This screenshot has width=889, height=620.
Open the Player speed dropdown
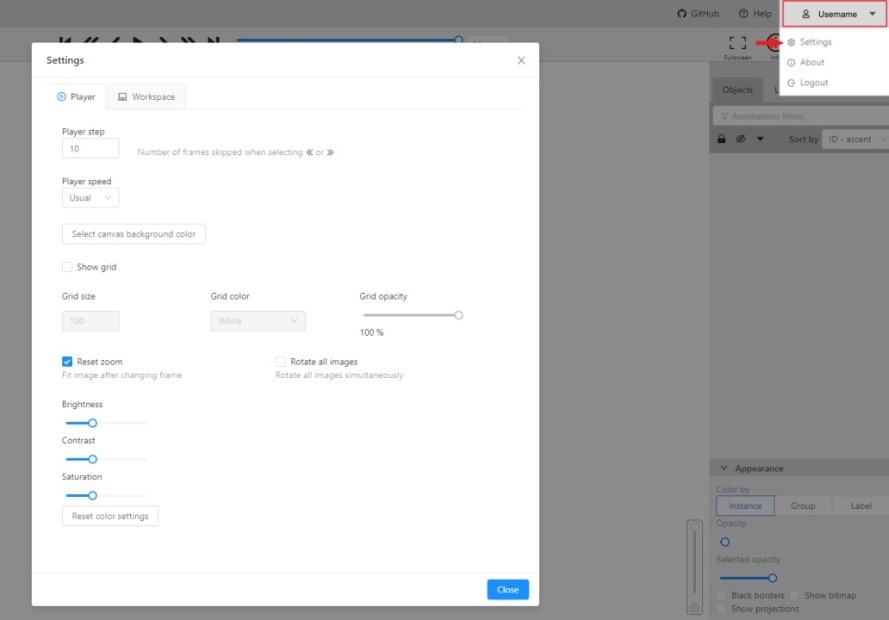pyautogui.click(x=90, y=198)
